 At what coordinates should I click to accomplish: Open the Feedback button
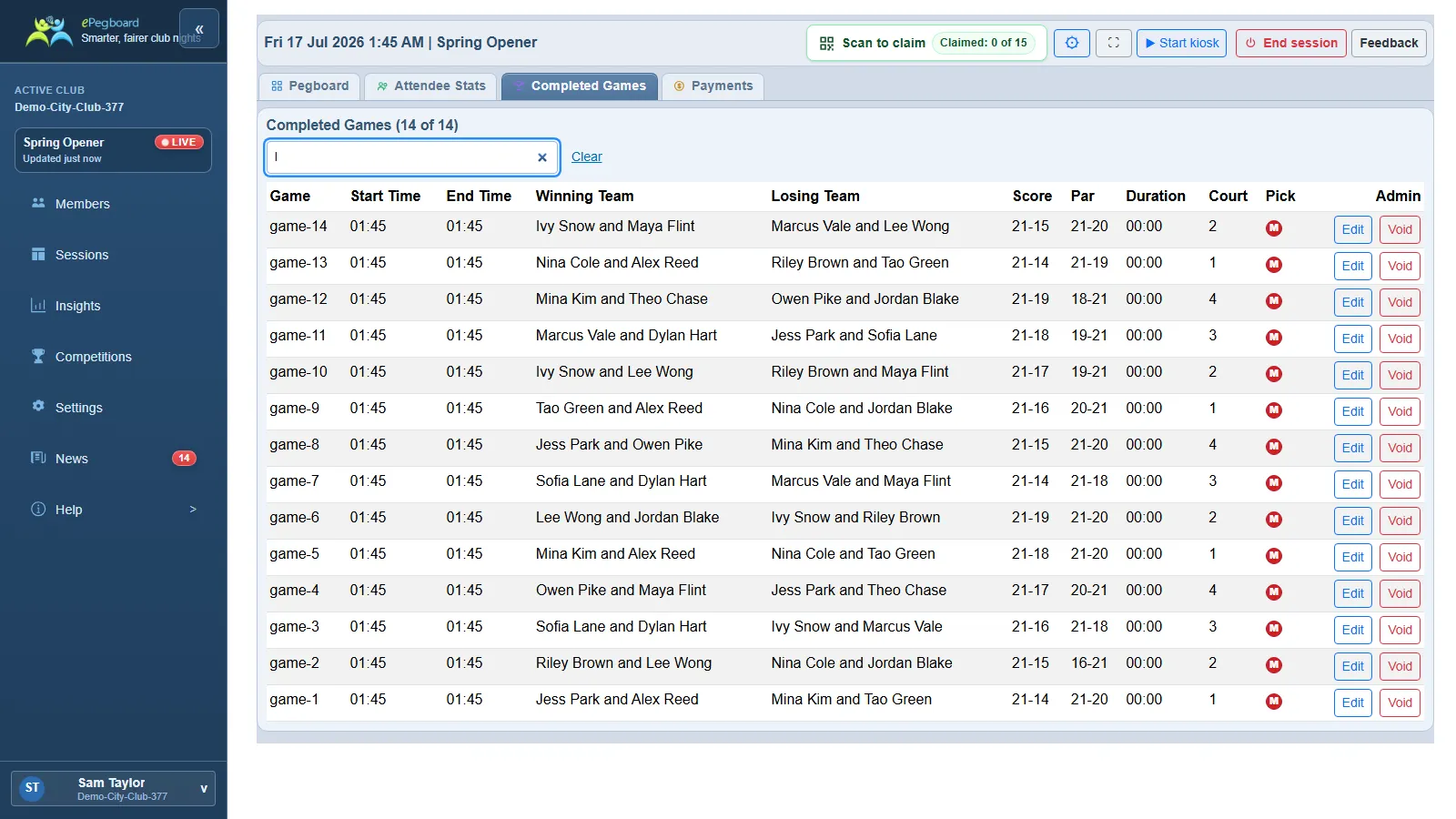click(x=1389, y=43)
